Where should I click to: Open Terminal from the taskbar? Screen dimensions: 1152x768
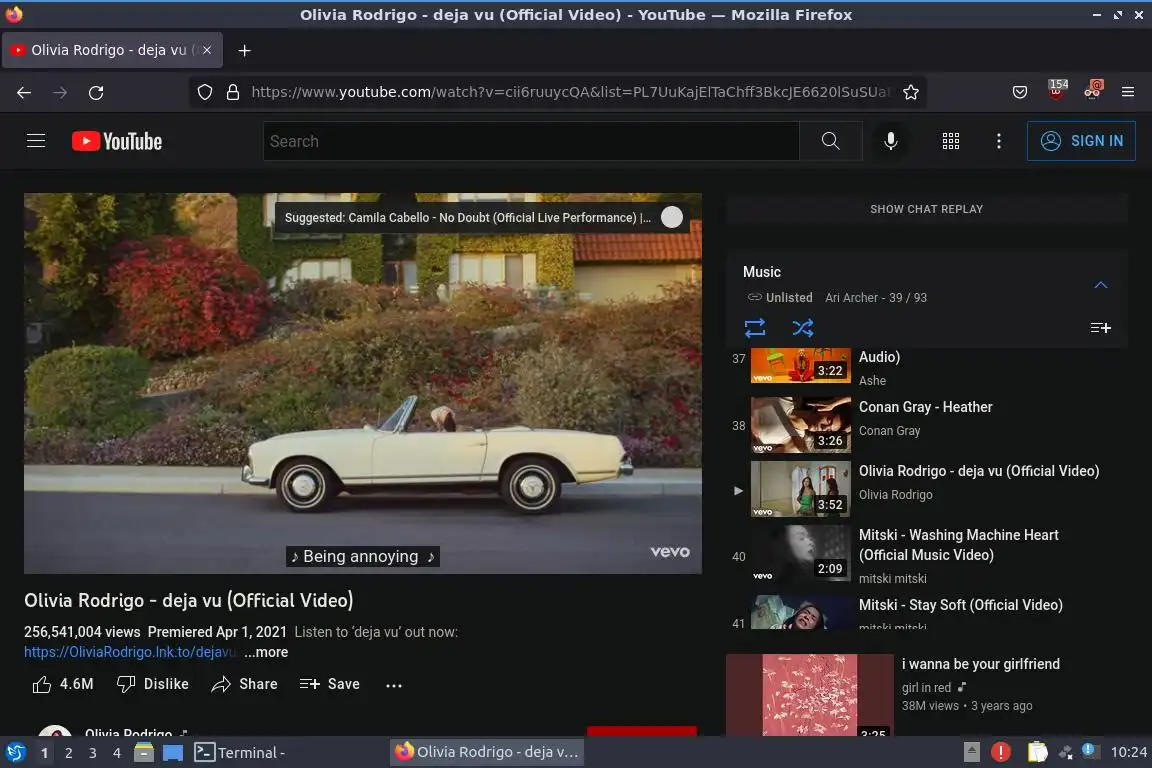(x=239, y=753)
